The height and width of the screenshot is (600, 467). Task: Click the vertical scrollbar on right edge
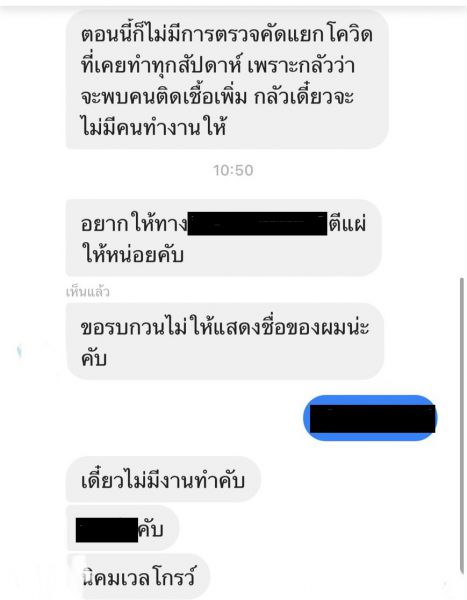(x=461, y=425)
